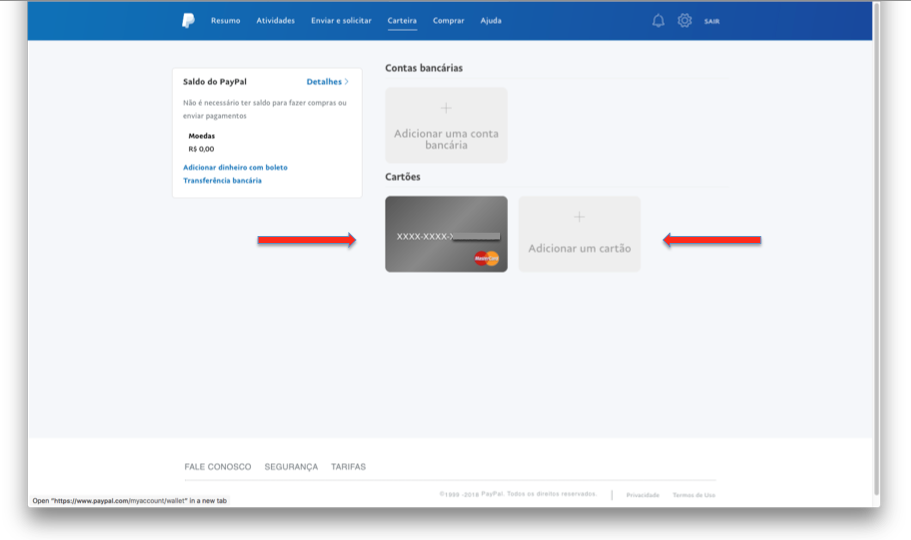This screenshot has width=911, height=540.
Task: Click Adicionar dinheiro com boleto link
Action: (x=235, y=167)
